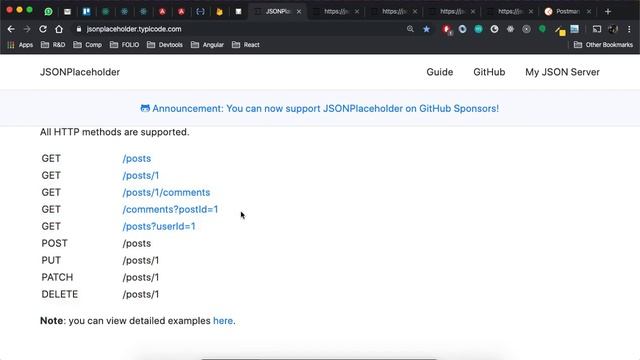Open the blue picture extension icon
Screen dimensions: 640x360
point(575,29)
